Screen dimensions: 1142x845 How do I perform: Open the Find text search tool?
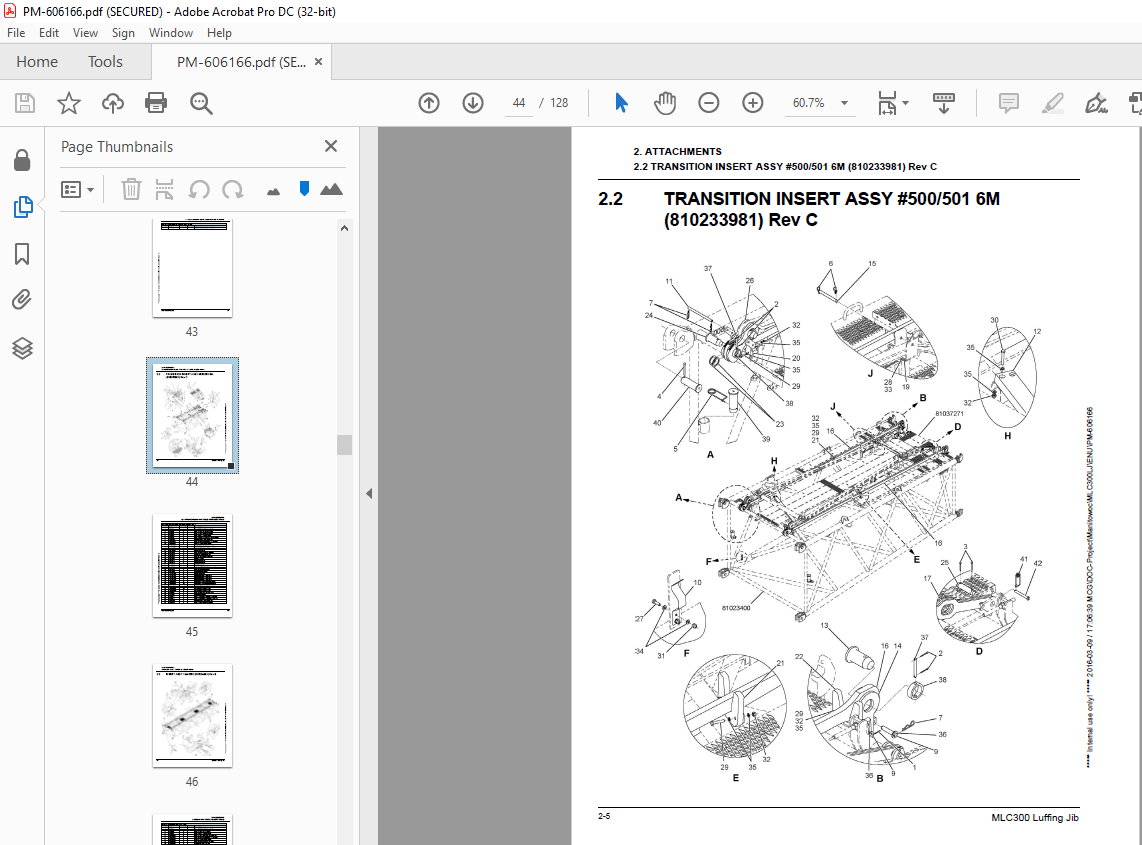(x=201, y=103)
